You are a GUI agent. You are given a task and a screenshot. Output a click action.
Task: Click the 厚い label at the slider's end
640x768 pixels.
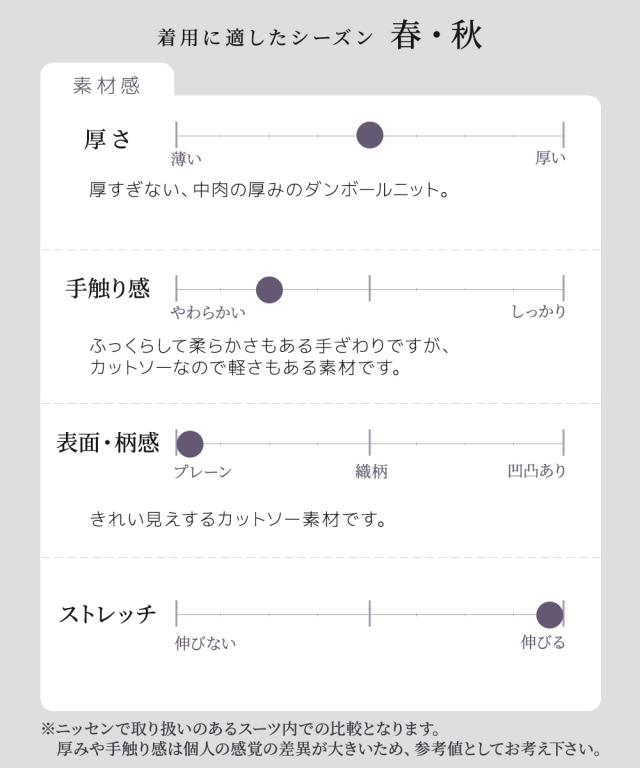coord(550,158)
